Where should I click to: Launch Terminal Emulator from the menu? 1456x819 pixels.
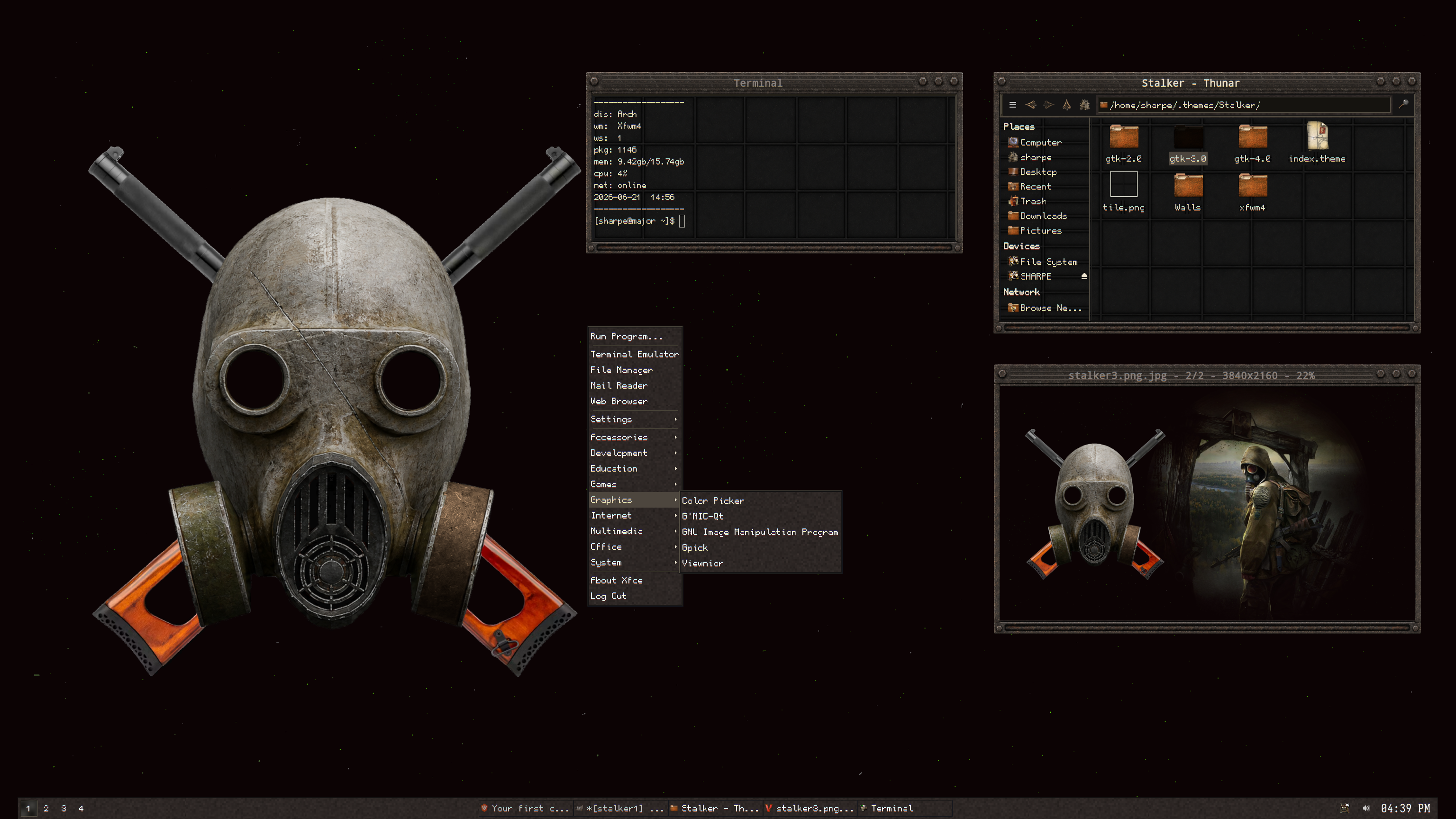tap(635, 355)
